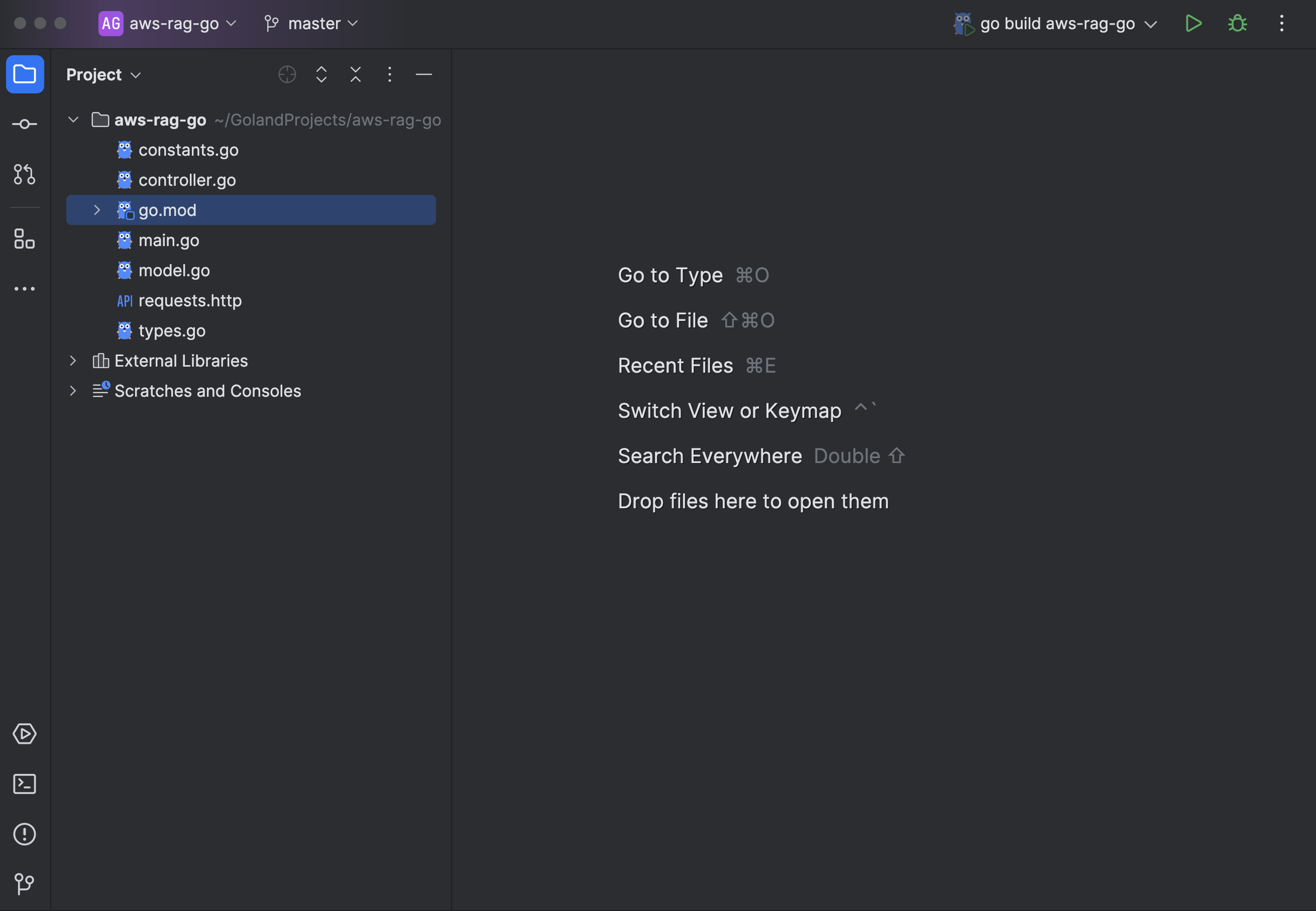This screenshot has width=1316, height=911.
Task: Click Collapse All in Project panel
Action: tap(356, 74)
